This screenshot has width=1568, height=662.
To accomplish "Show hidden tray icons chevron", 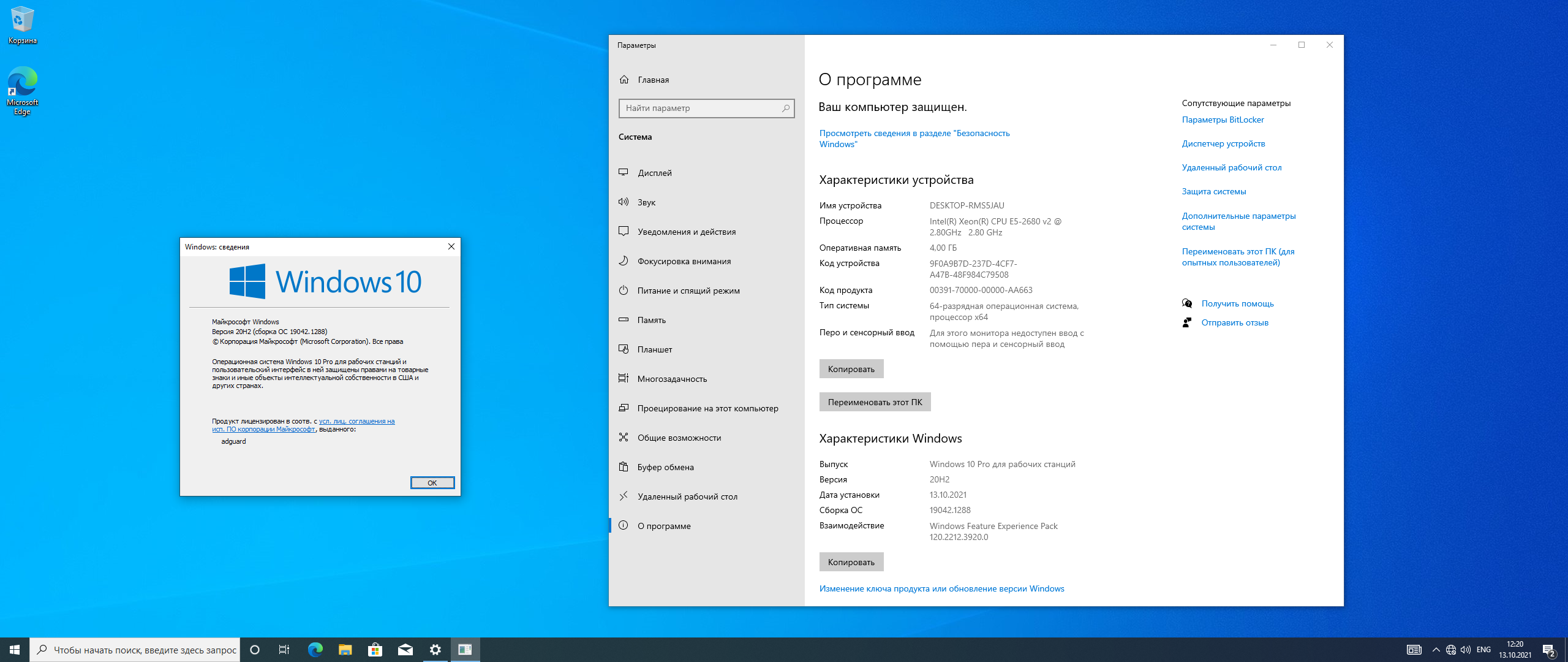I will (x=1436, y=650).
